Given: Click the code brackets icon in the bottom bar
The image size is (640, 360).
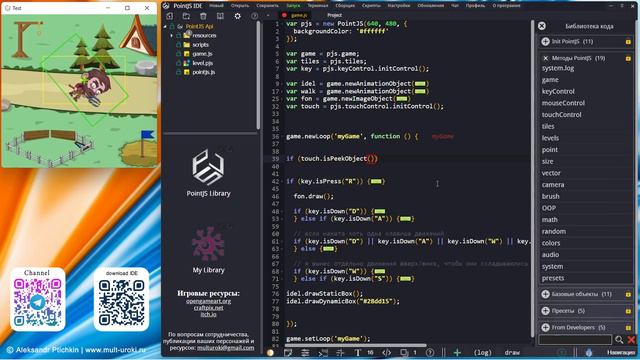Looking at the screenshot, I should click(x=387, y=352).
